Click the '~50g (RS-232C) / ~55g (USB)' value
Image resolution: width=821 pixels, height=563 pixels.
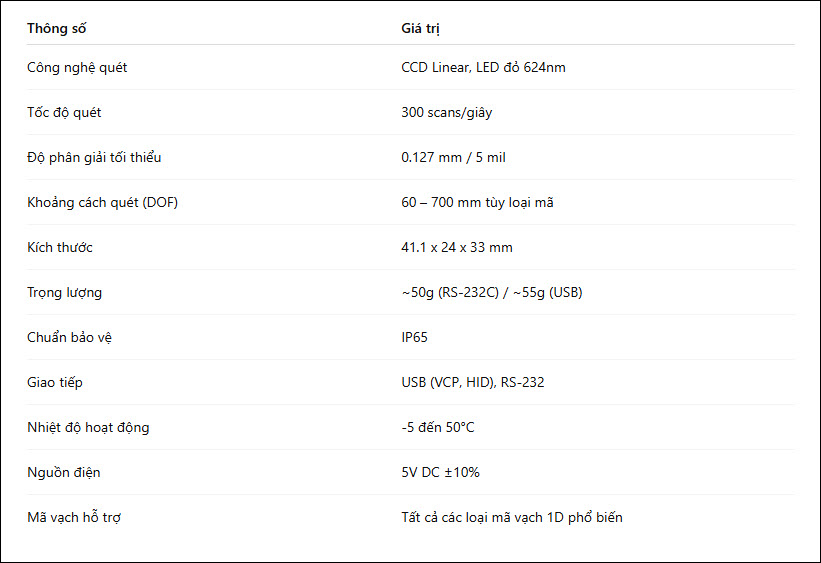click(x=492, y=293)
